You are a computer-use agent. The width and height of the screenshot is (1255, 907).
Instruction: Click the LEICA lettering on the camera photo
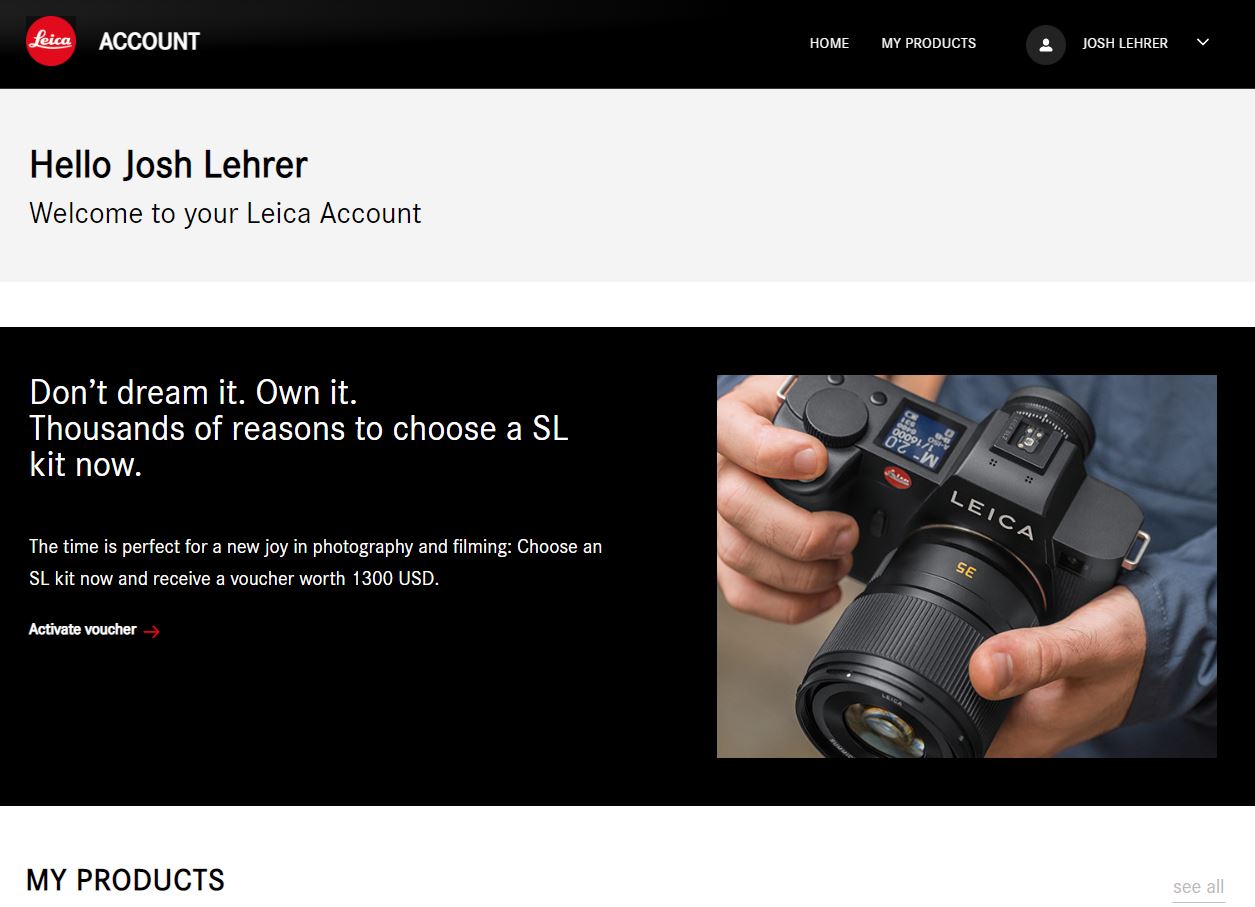click(990, 514)
